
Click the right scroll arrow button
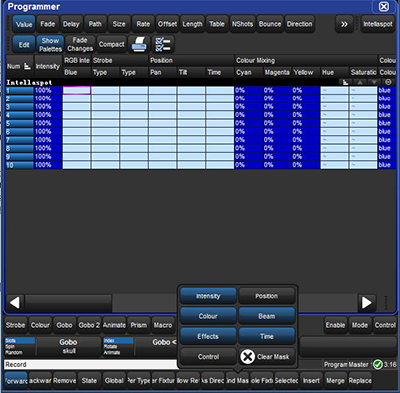tap(367, 303)
